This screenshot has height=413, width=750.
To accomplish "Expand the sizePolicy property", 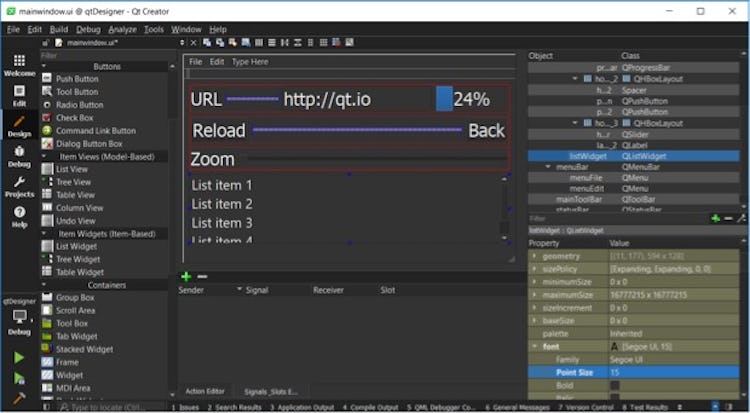I will (534, 269).
